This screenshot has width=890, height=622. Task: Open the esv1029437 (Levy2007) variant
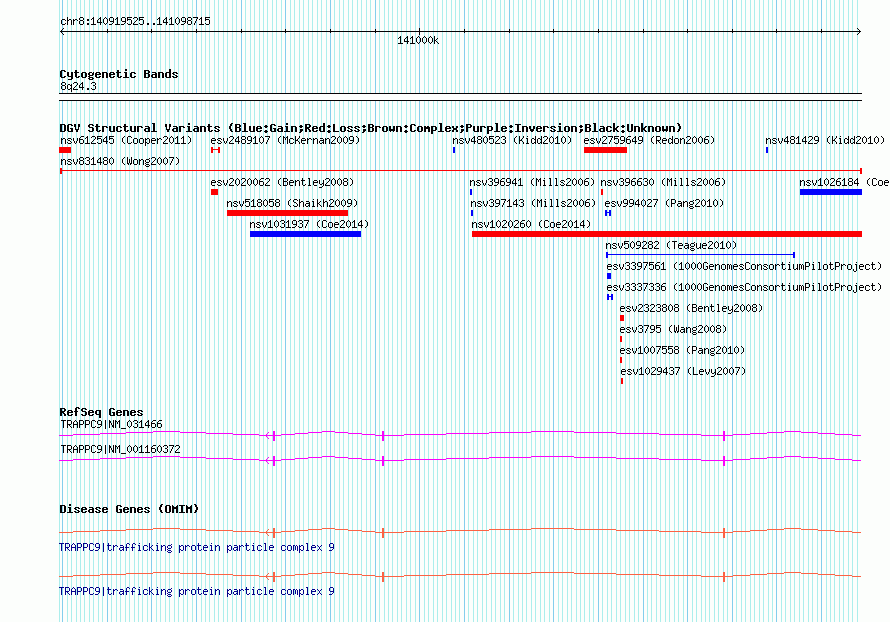[683, 371]
